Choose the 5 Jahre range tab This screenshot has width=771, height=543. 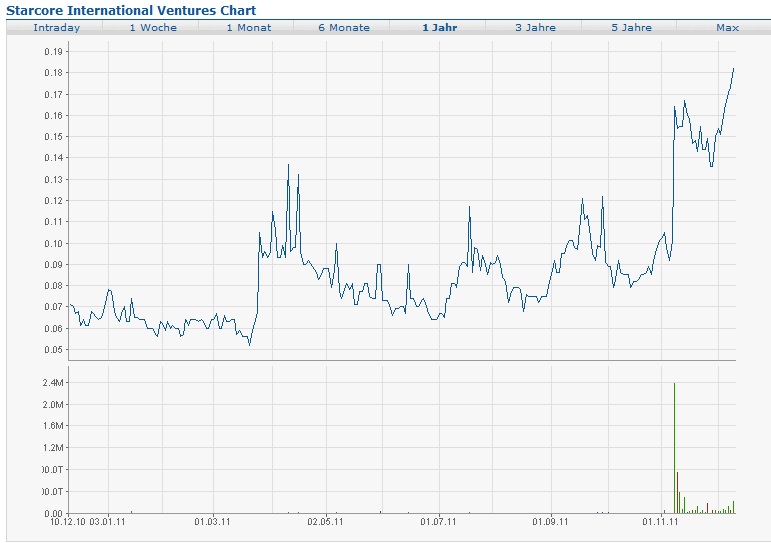(631, 28)
